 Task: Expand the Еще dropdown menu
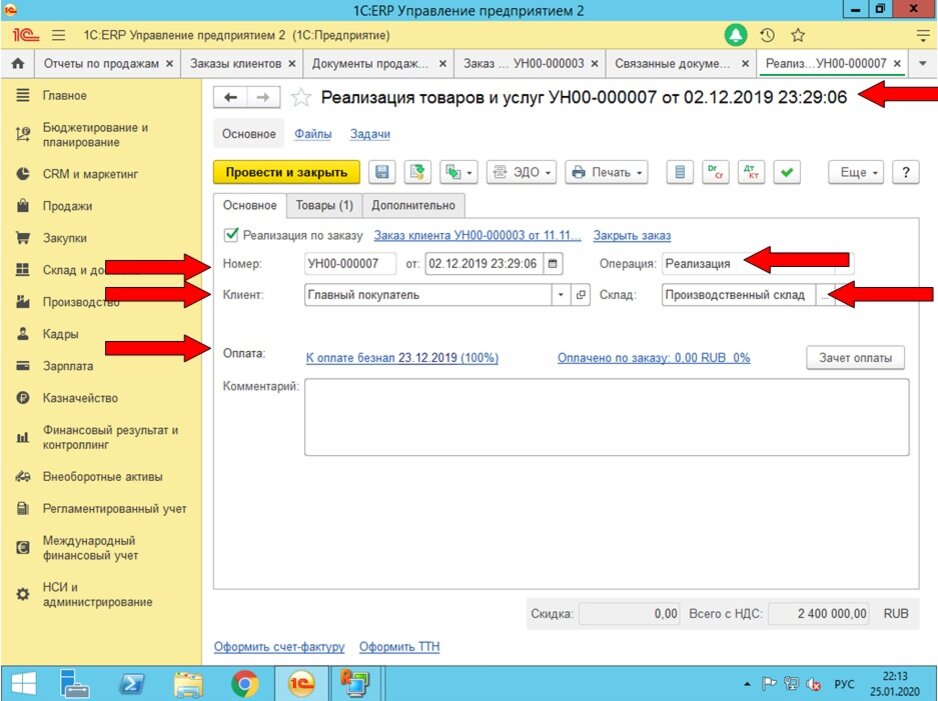point(857,172)
